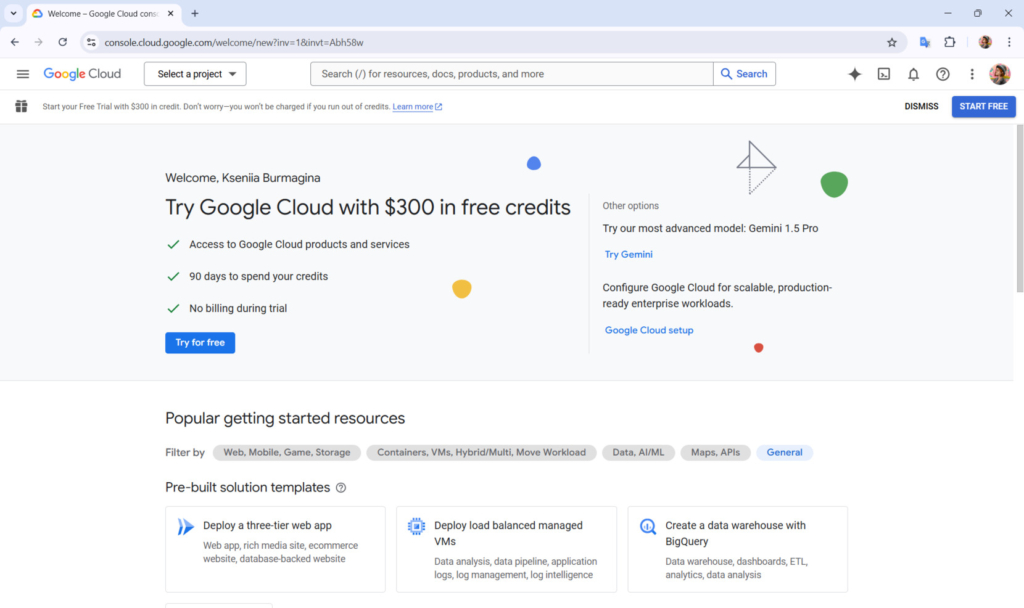This screenshot has height=608, width=1024.
Task: Open the console's three-dot options icon
Action: pyautogui.click(x=971, y=73)
